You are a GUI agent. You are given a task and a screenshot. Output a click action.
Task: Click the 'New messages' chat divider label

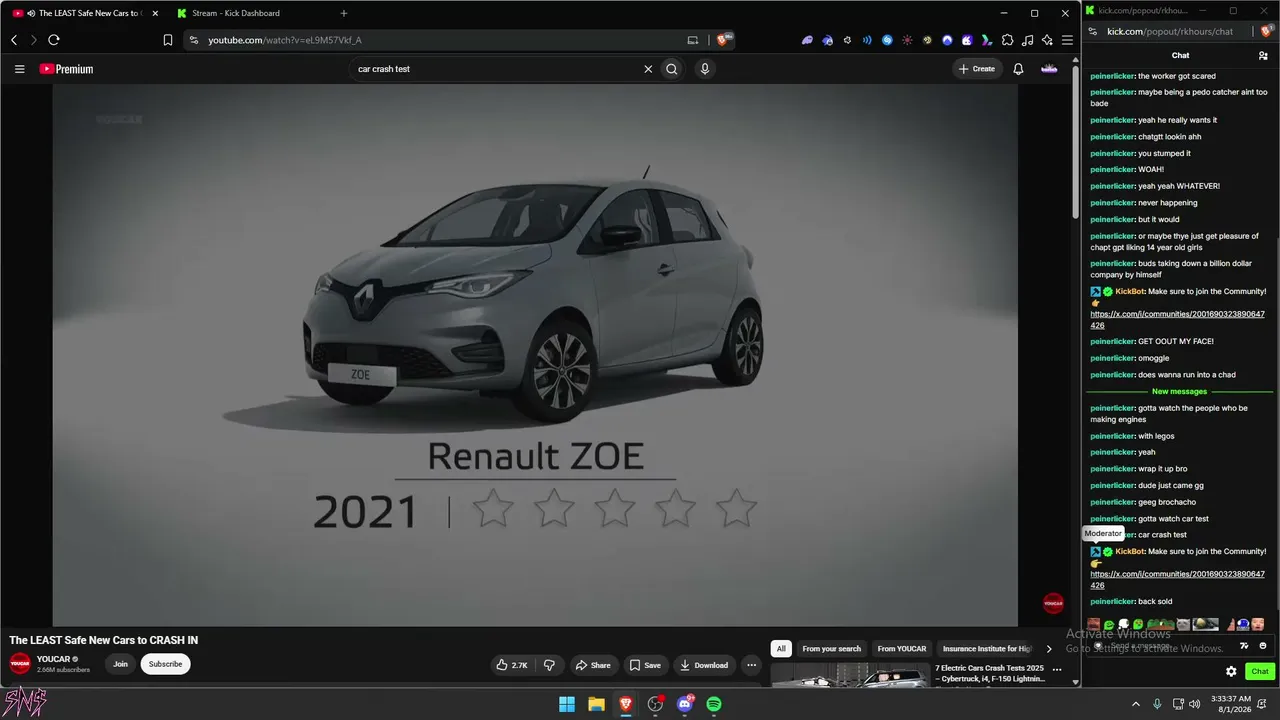(1179, 392)
